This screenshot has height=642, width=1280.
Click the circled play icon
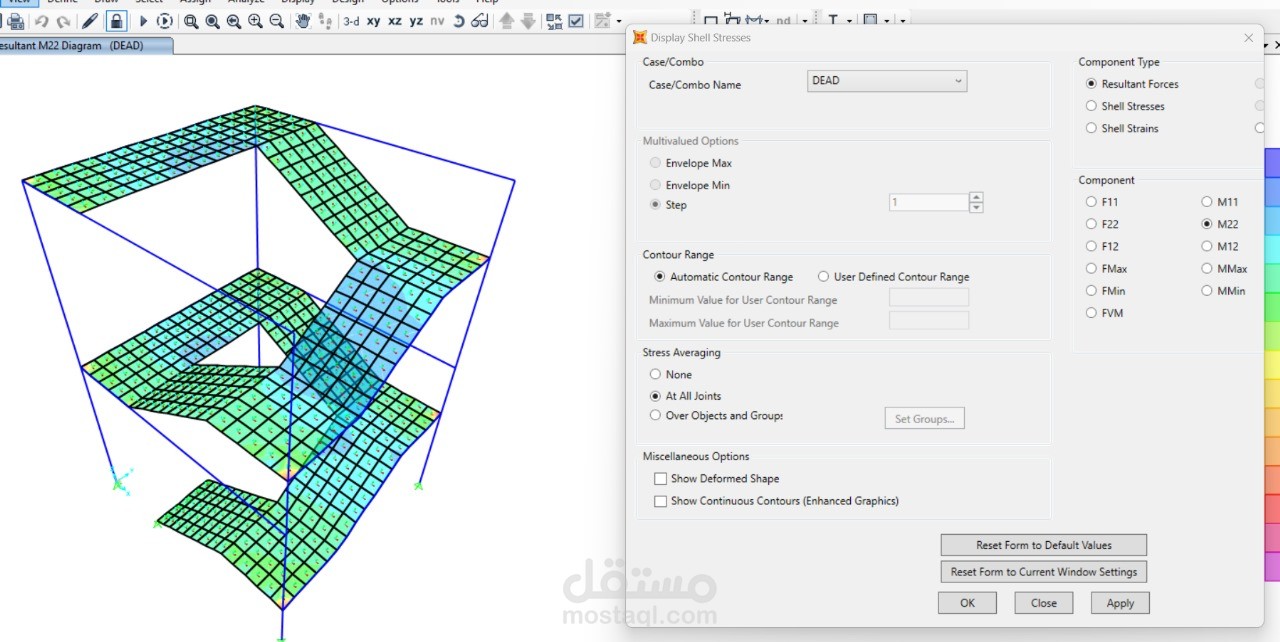164,21
